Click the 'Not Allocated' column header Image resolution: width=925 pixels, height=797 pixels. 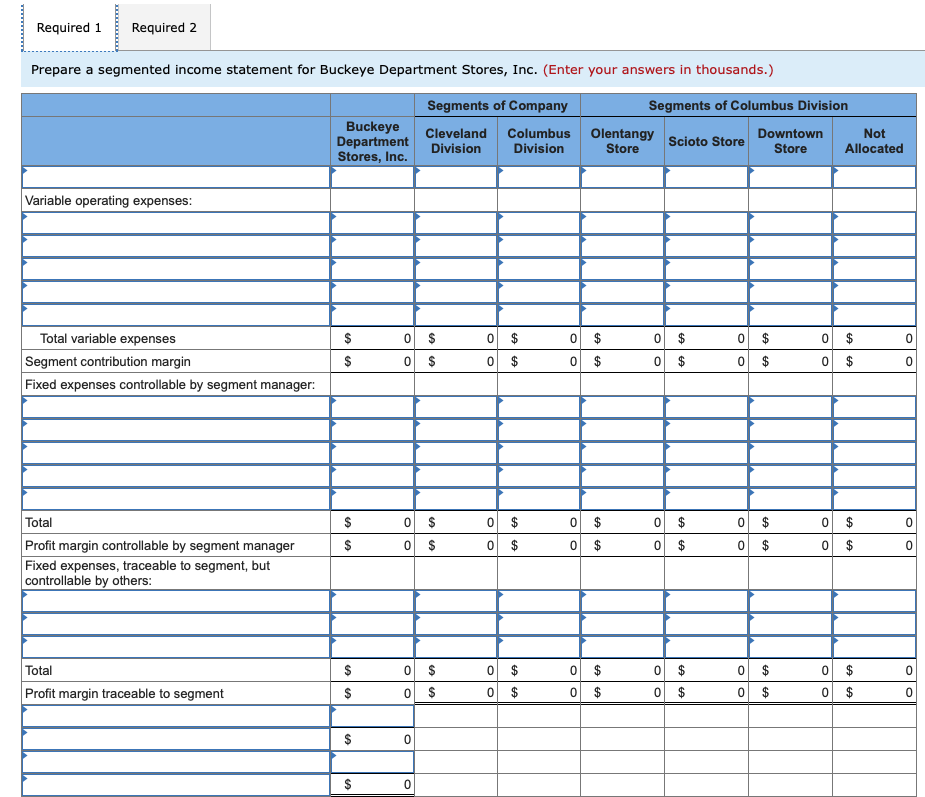click(874, 141)
